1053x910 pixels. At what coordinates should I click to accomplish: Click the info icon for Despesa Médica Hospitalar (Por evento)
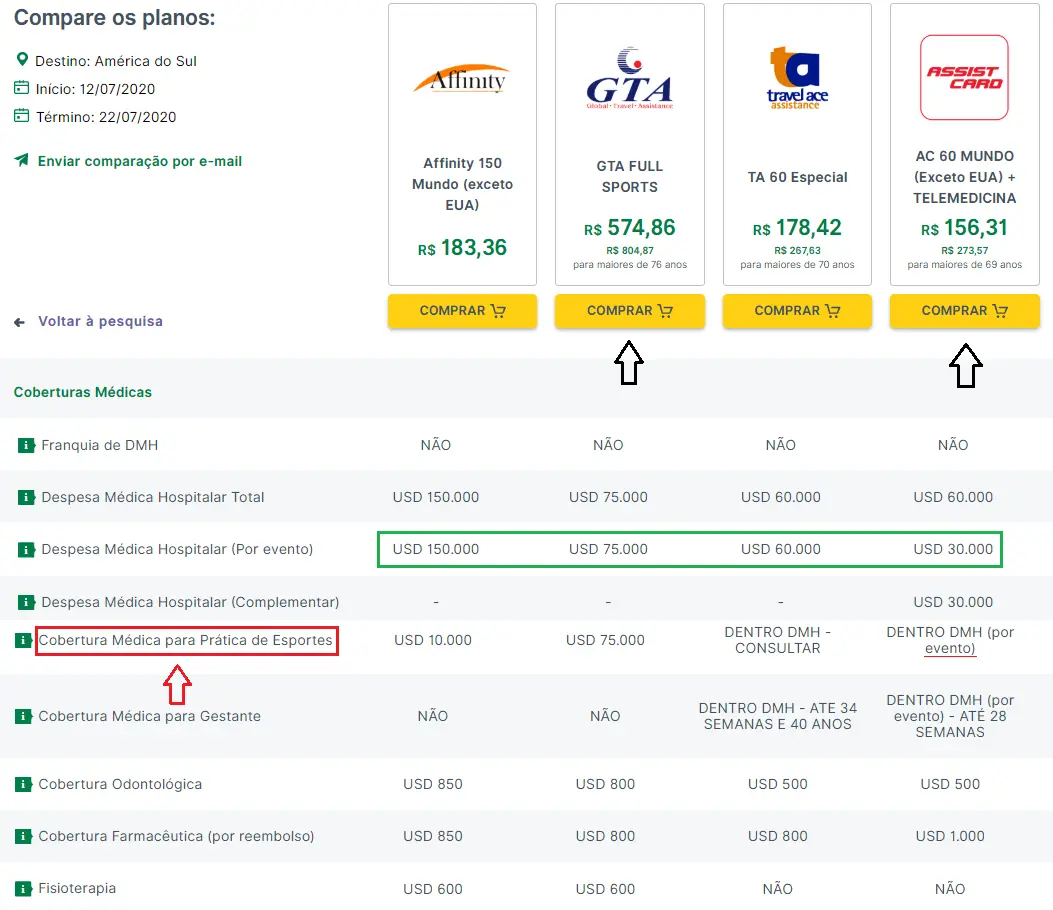pyautogui.click(x=24, y=549)
